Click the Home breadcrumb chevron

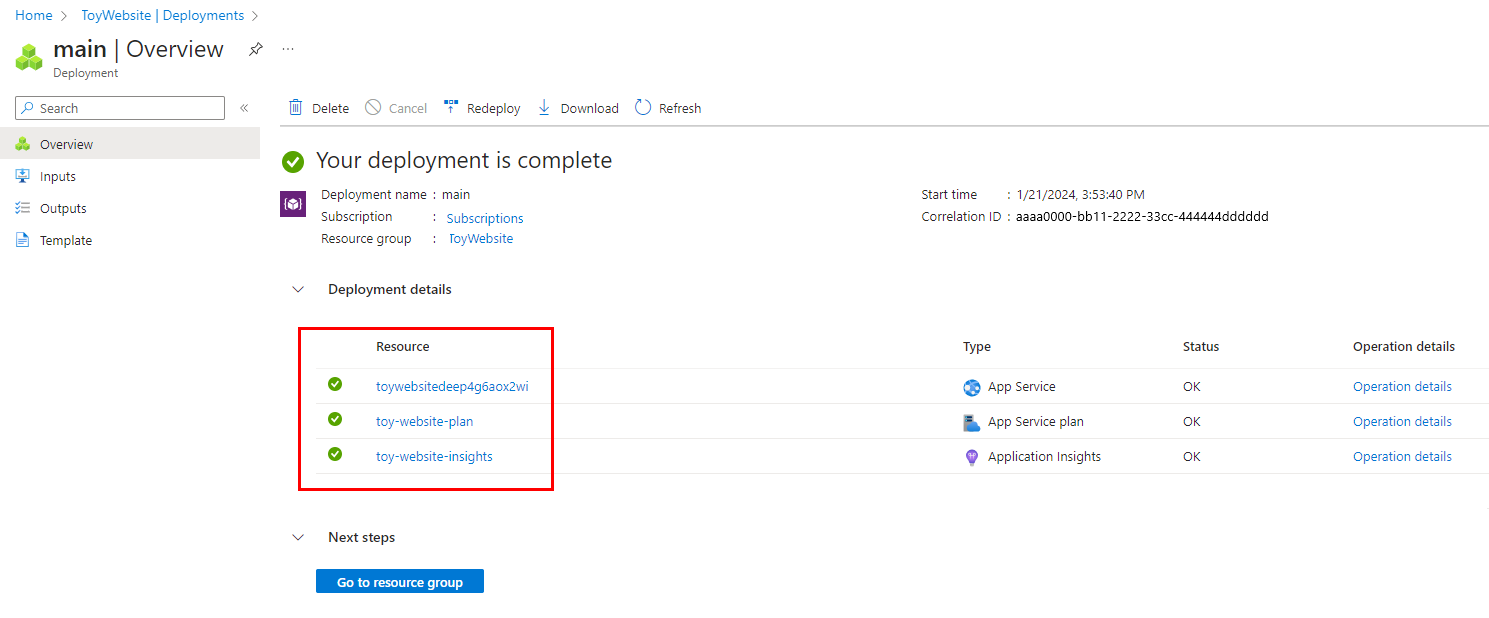click(63, 15)
